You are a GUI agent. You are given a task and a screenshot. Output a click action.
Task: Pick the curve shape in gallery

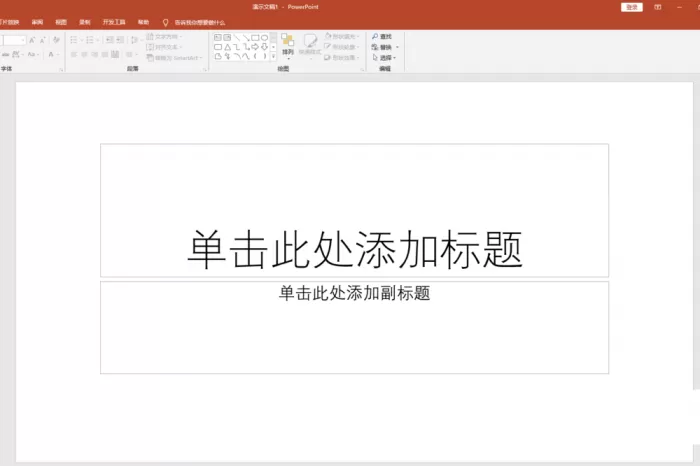(246, 56)
